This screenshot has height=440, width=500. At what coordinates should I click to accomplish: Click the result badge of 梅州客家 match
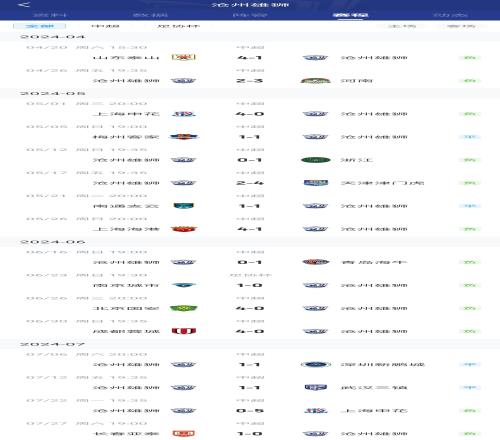(x=470, y=137)
